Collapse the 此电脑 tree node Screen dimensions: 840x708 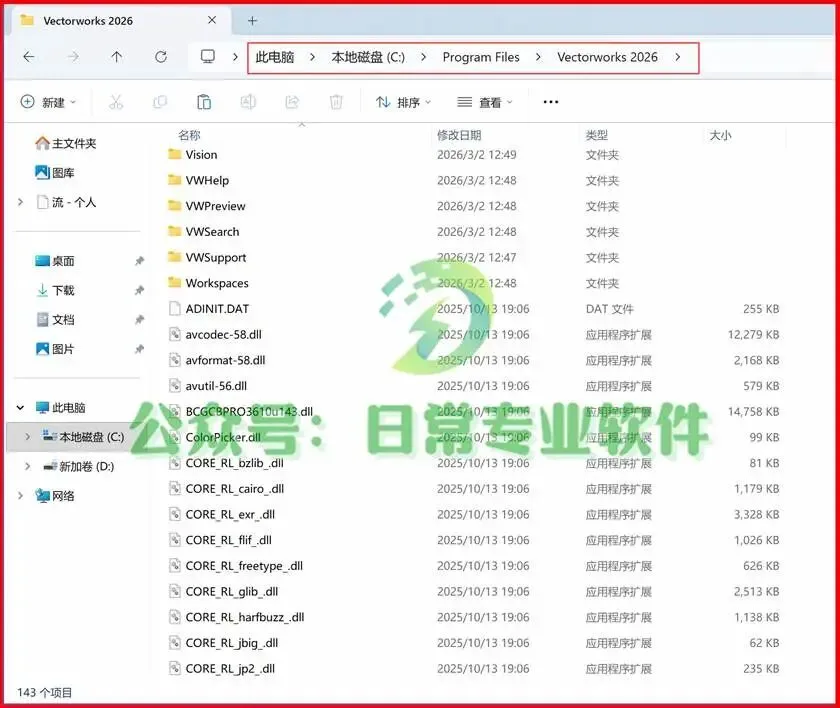pos(20,408)
